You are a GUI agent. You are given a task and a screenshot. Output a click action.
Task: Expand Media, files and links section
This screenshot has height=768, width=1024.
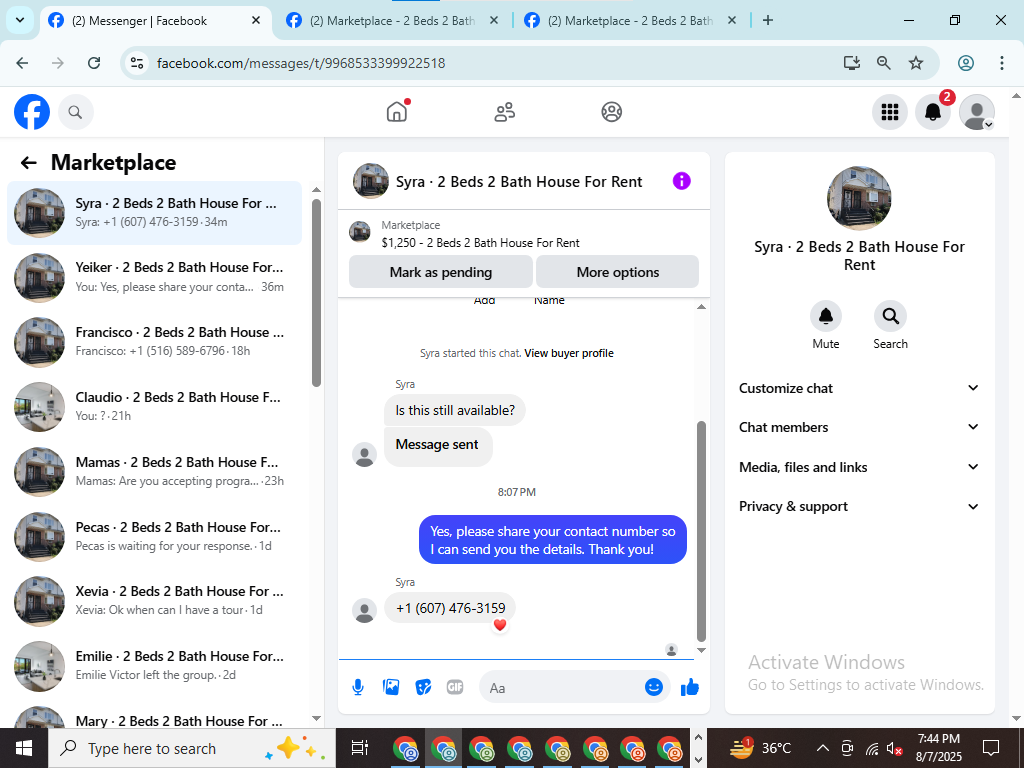click(859, 467)
